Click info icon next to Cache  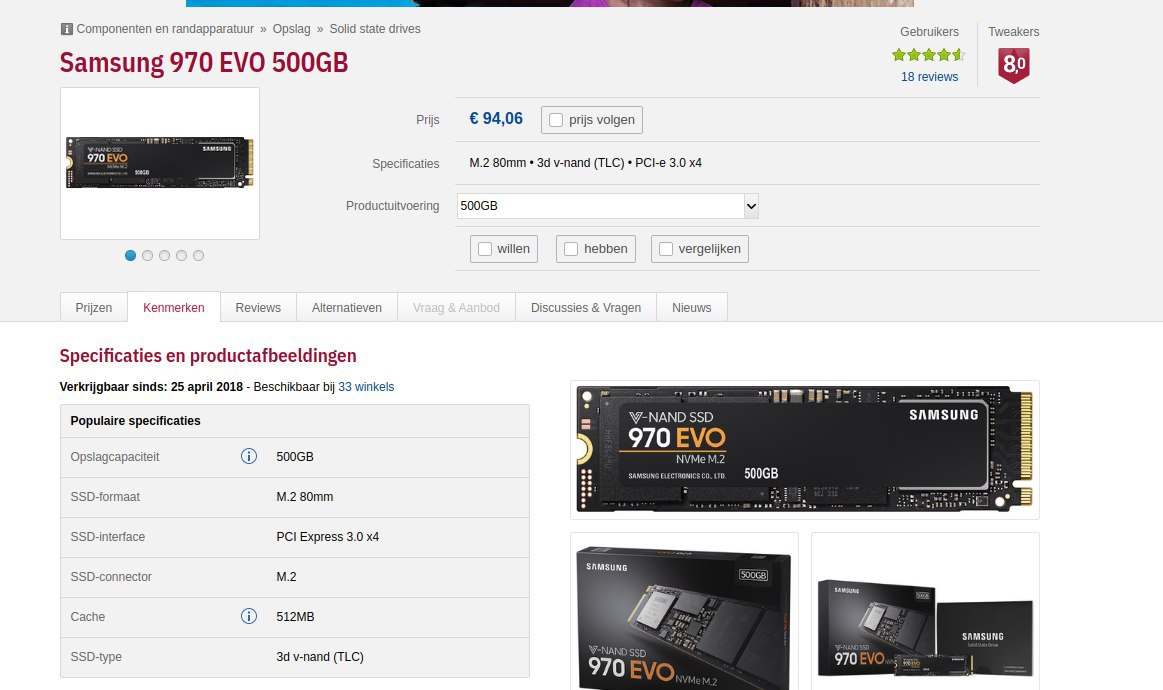point(248,617)
